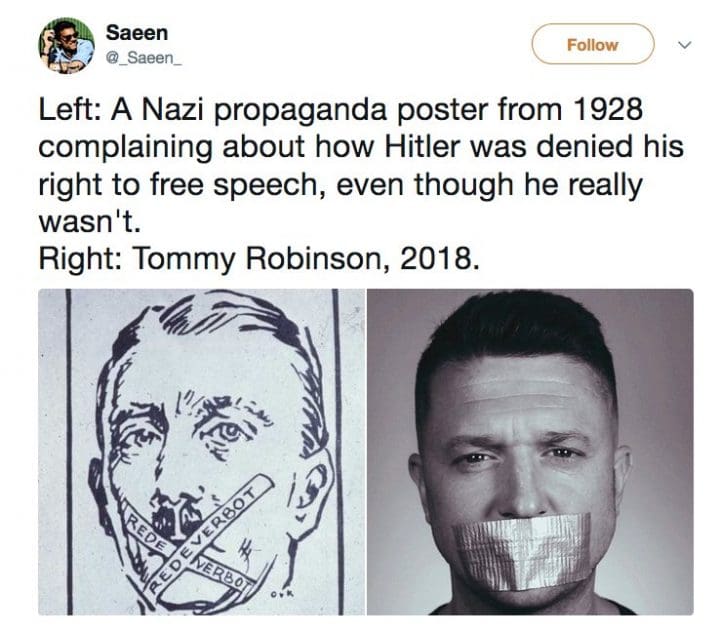This screenshot has width=720, height=632.
Task: Click the word "propaganda" in the tweet
Action: [x=300, y=110]
